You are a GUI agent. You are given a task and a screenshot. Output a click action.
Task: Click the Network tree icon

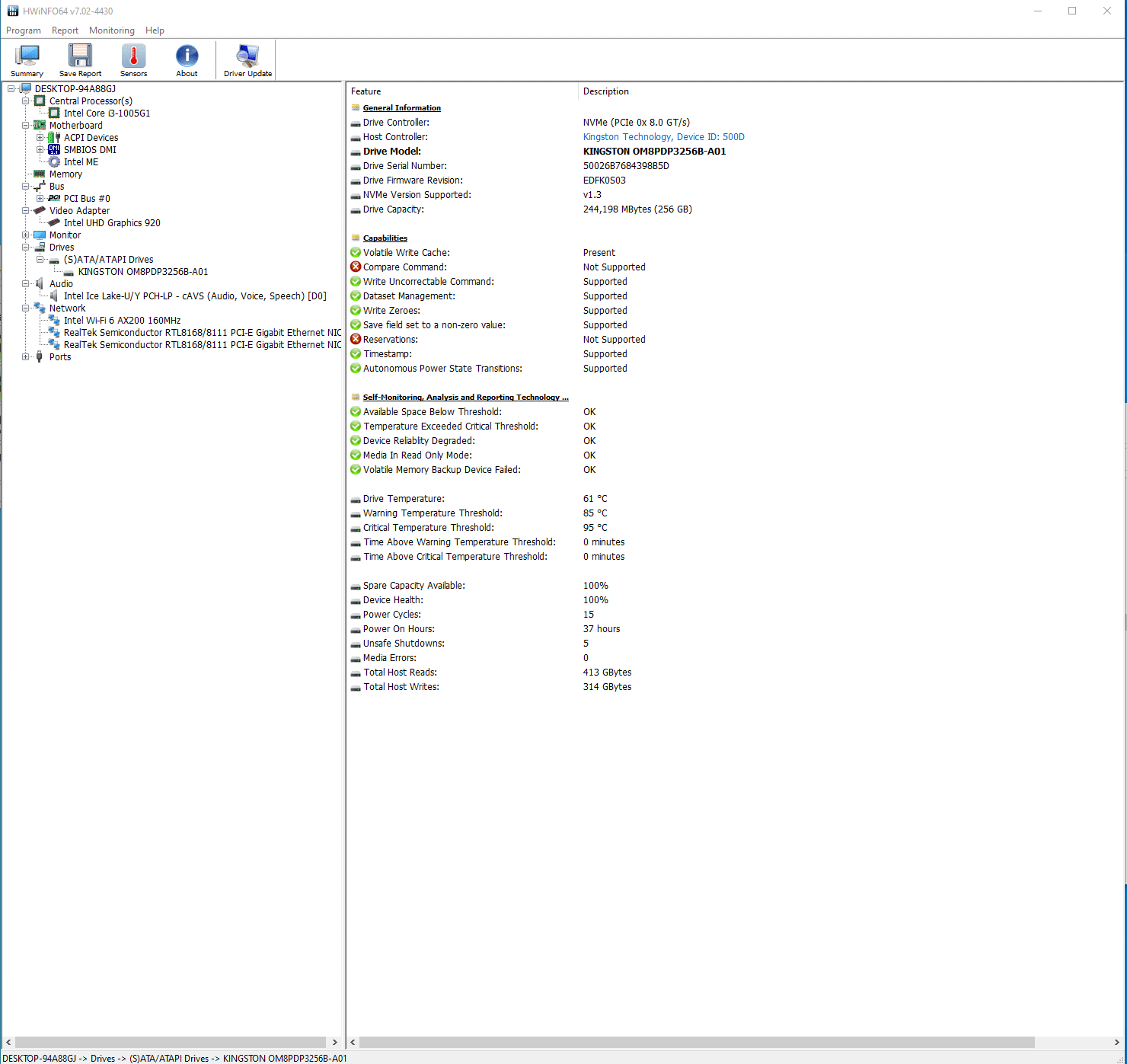click(40, 308)
